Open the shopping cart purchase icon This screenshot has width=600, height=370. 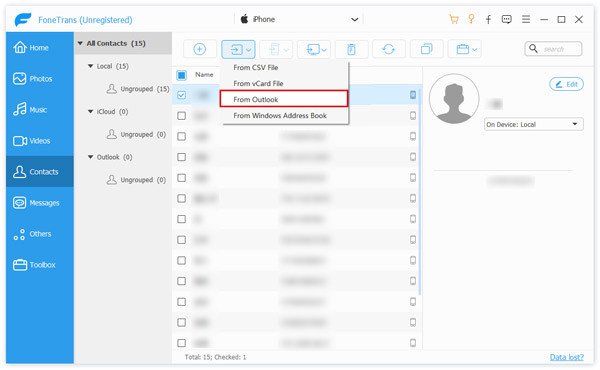(x=454, y=20)
